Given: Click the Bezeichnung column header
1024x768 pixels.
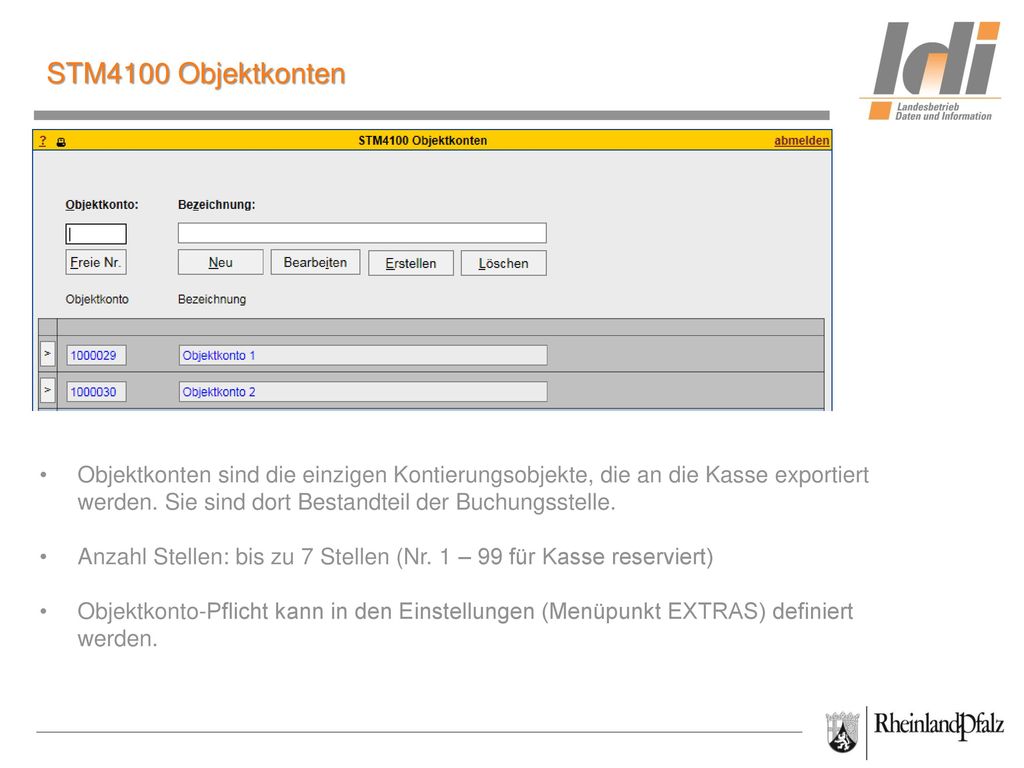Looking at the screenshot, I should (212, 299).
